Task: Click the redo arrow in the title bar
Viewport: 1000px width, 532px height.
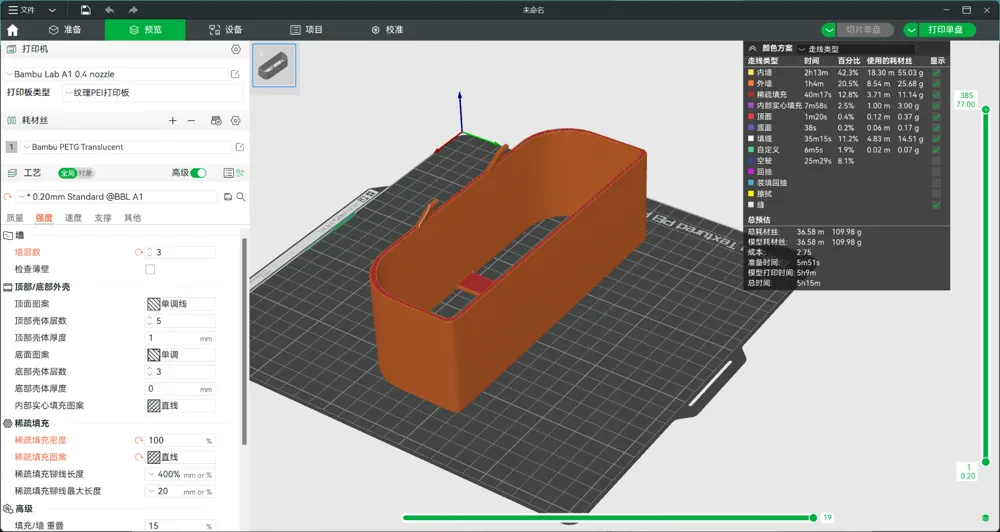Action: pyautogui.click(x=133, y=10)
